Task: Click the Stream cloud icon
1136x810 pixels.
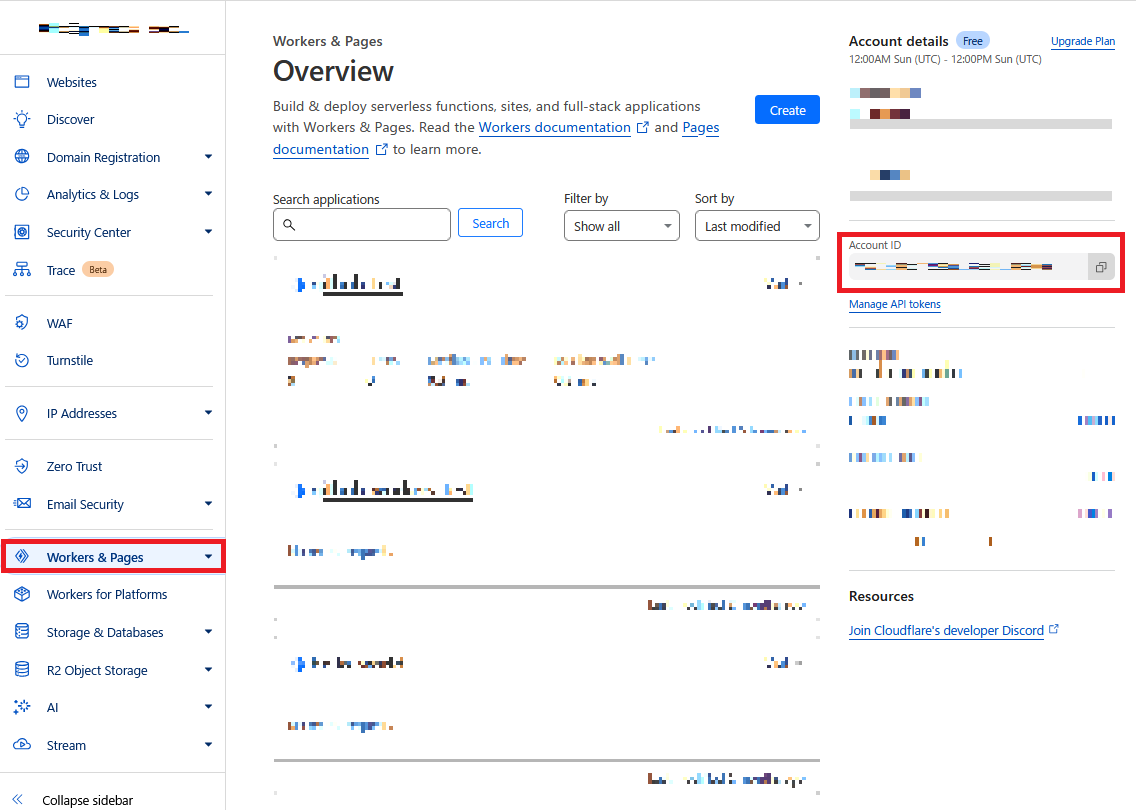Action: tap(22, 745)
